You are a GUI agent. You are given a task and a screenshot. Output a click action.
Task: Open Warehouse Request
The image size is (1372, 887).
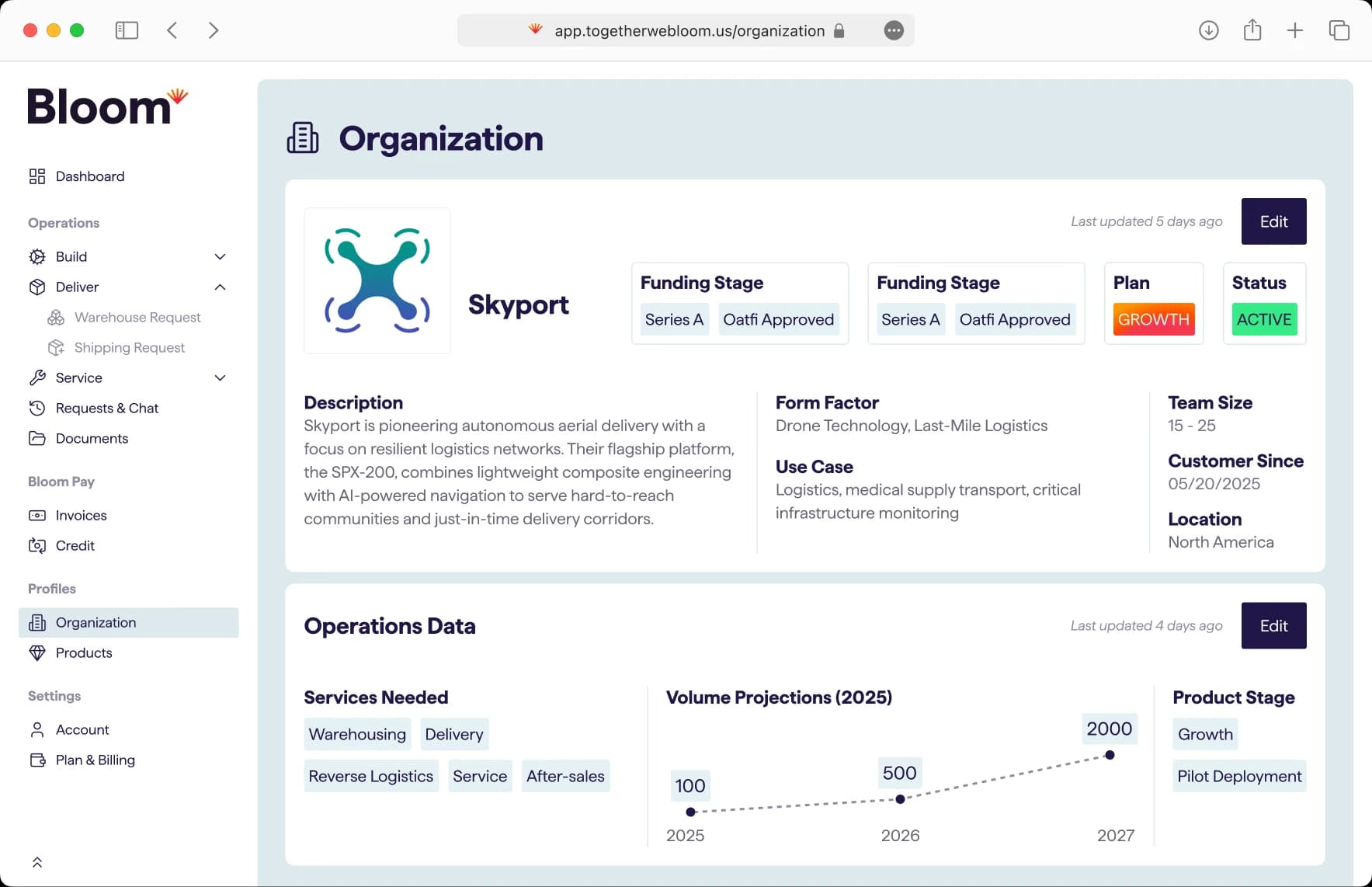click(137, 317)
